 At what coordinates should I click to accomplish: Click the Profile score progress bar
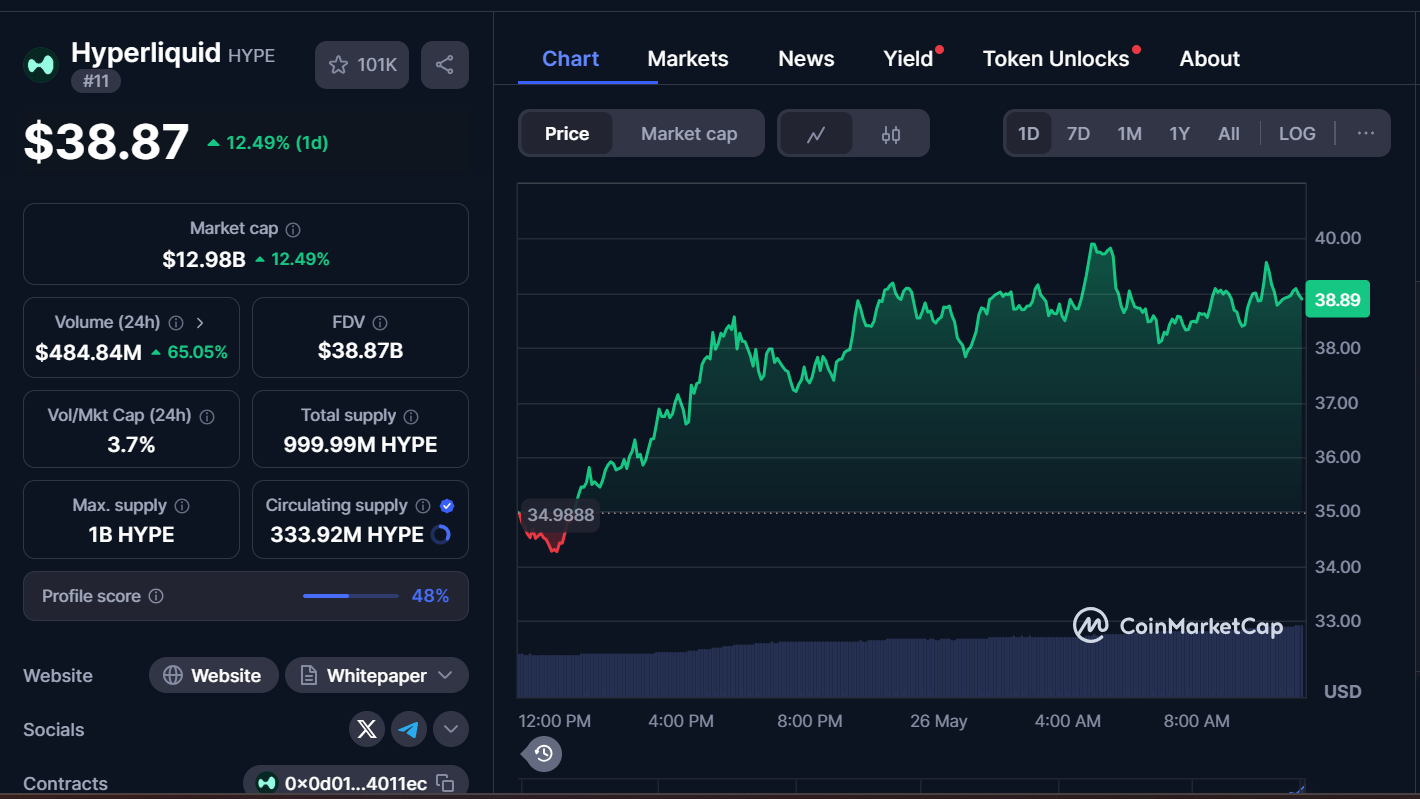[x=350, y=596]
